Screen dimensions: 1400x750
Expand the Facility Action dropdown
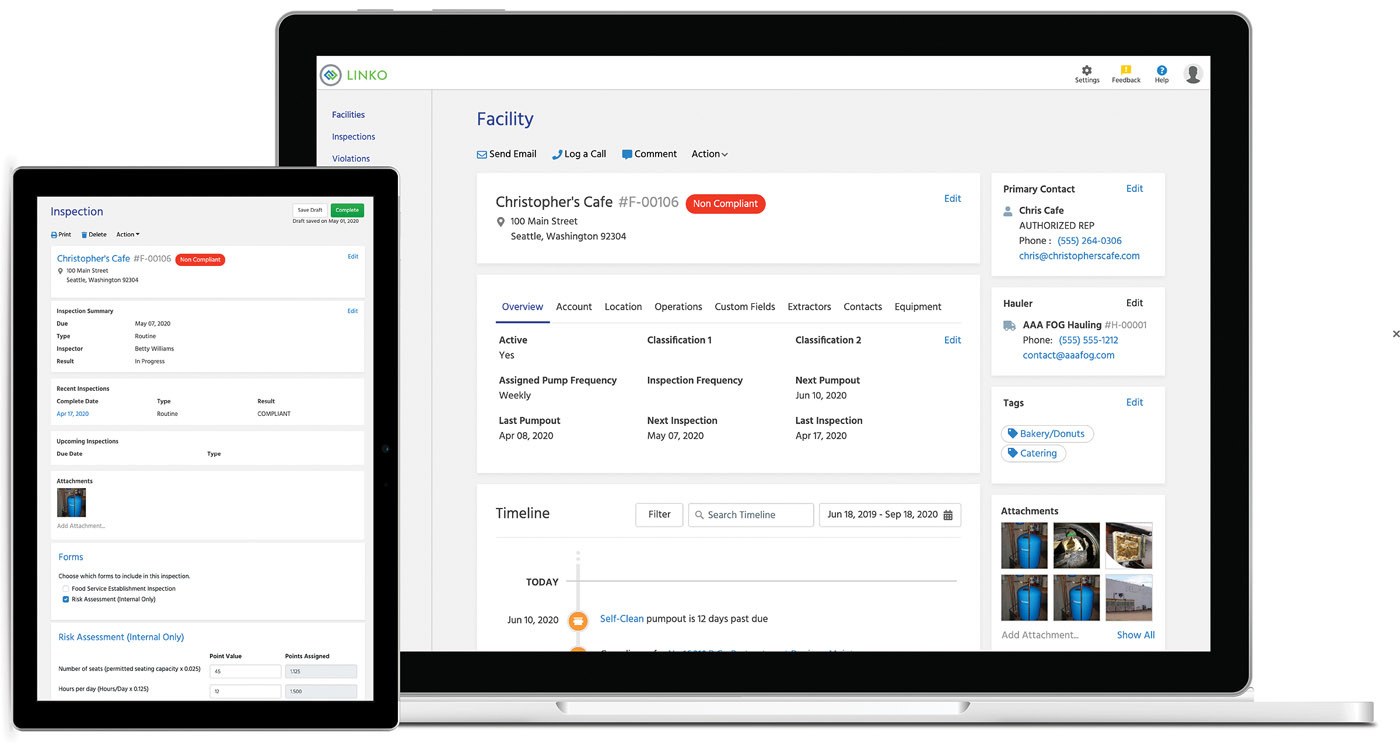point(709,154)
